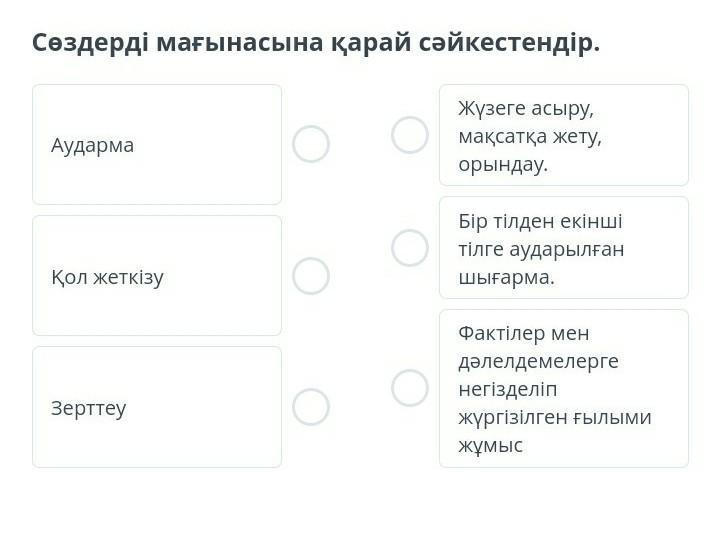Pick the 'Бір тілден екінші тілге' definition card
Image resolution: width=703 pixels, height=536 pixels.
(563, 247)
